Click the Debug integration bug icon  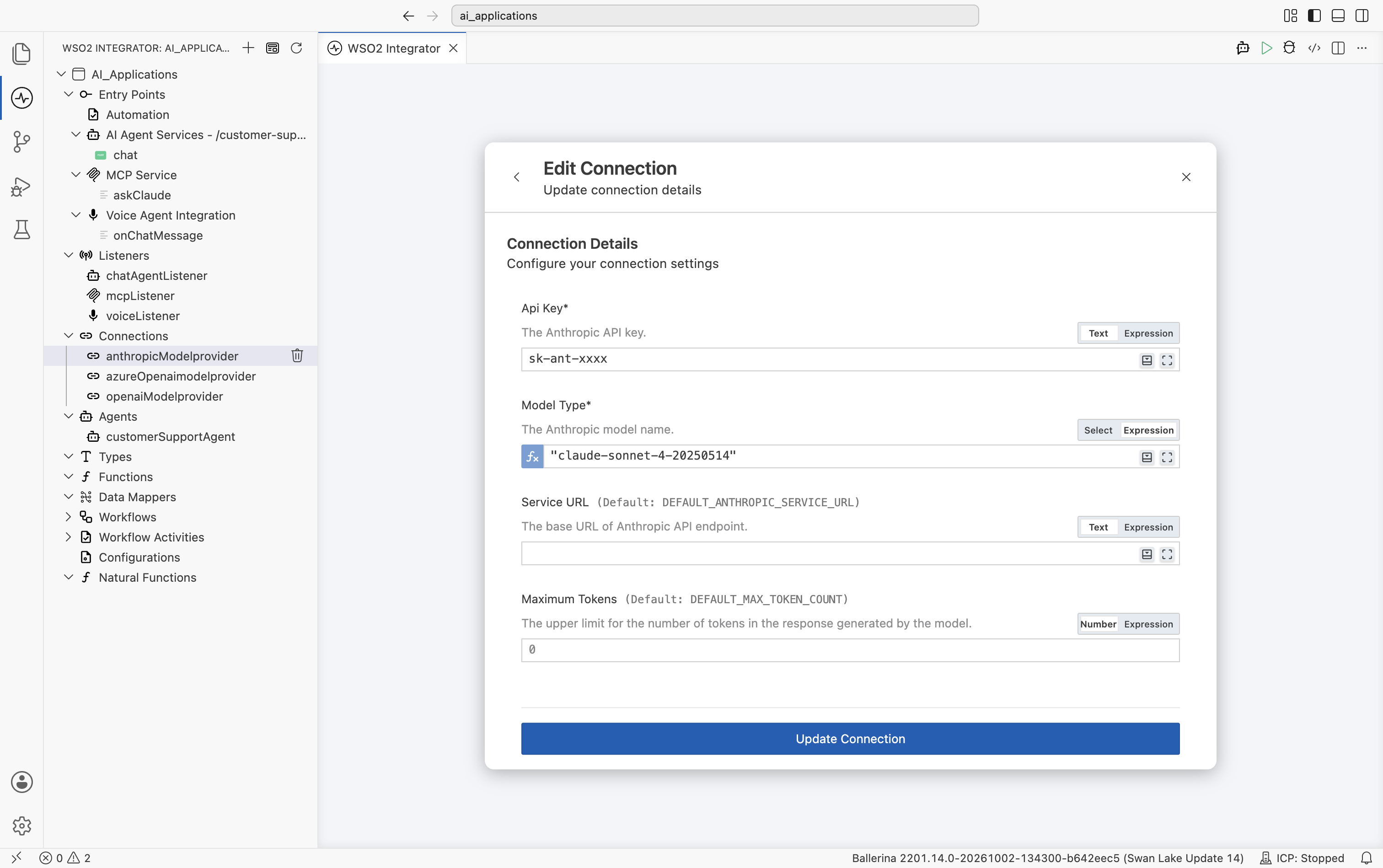point(1289,48)
